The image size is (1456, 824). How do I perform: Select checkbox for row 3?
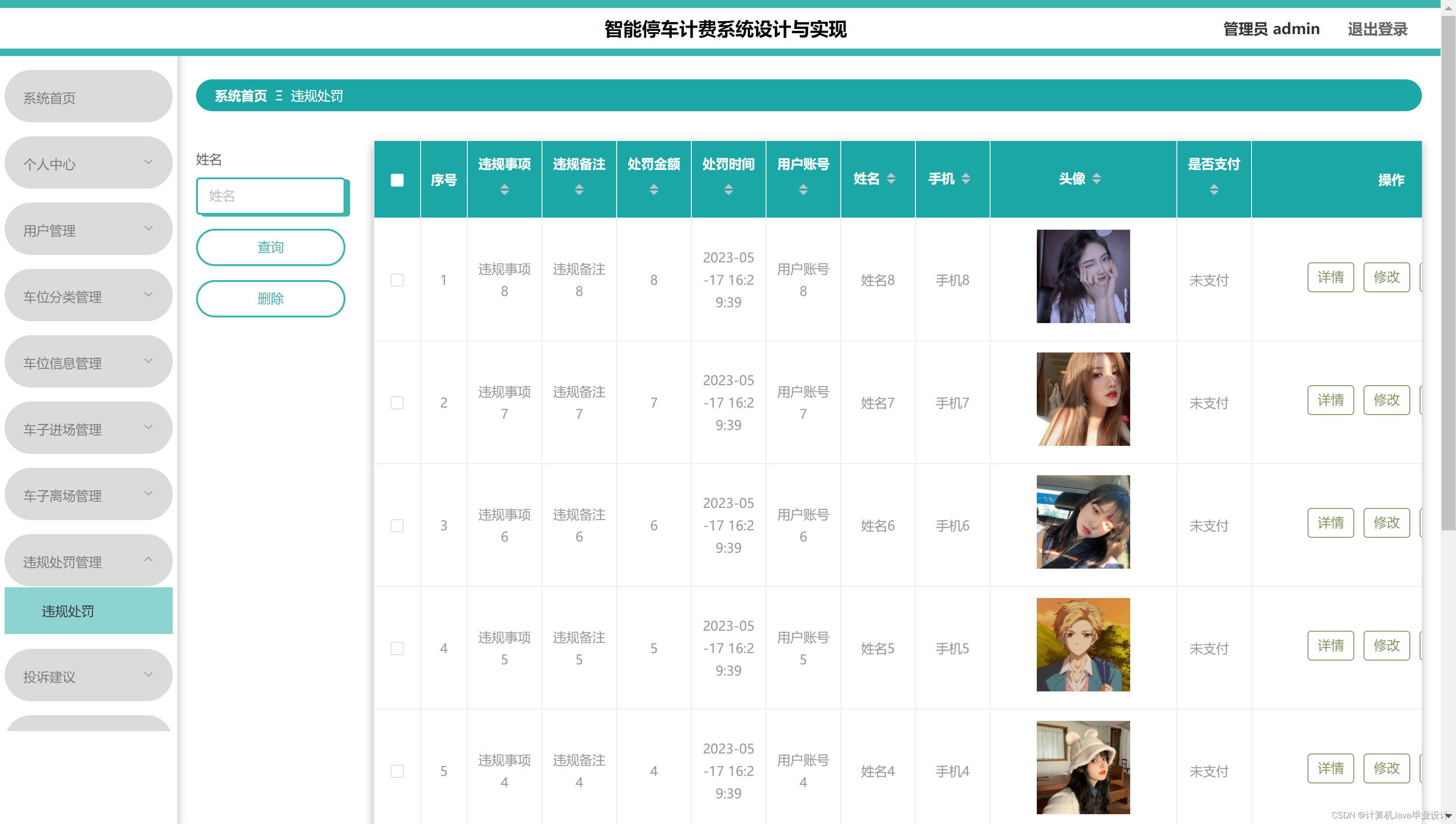(397, 526)
